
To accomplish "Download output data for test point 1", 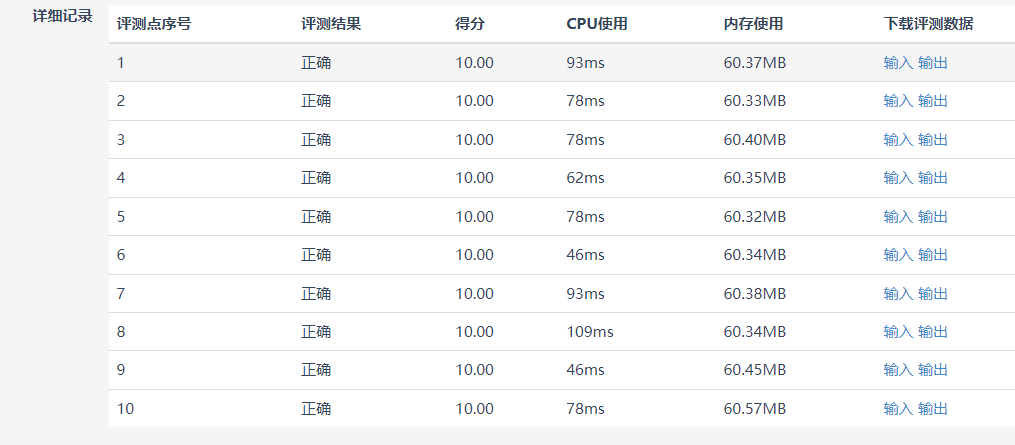I will click(x=933, y=63).
